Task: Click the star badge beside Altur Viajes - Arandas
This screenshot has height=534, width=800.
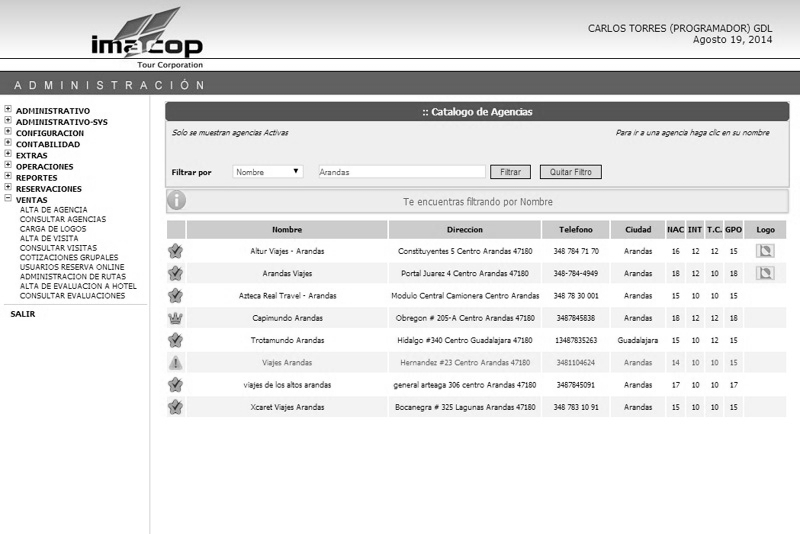Action: (x=176, y=251)
